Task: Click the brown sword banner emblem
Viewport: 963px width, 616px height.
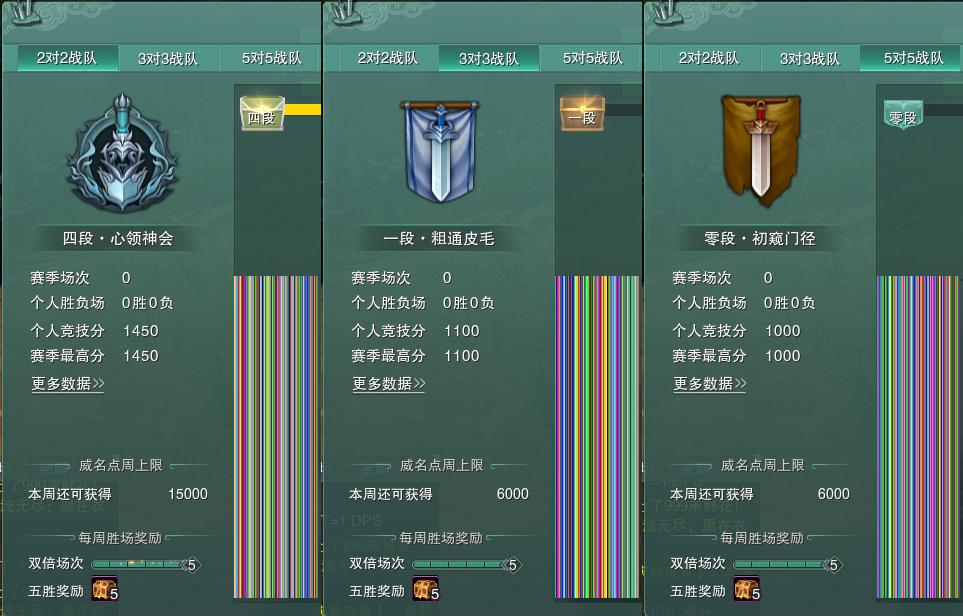Action: 761,148
